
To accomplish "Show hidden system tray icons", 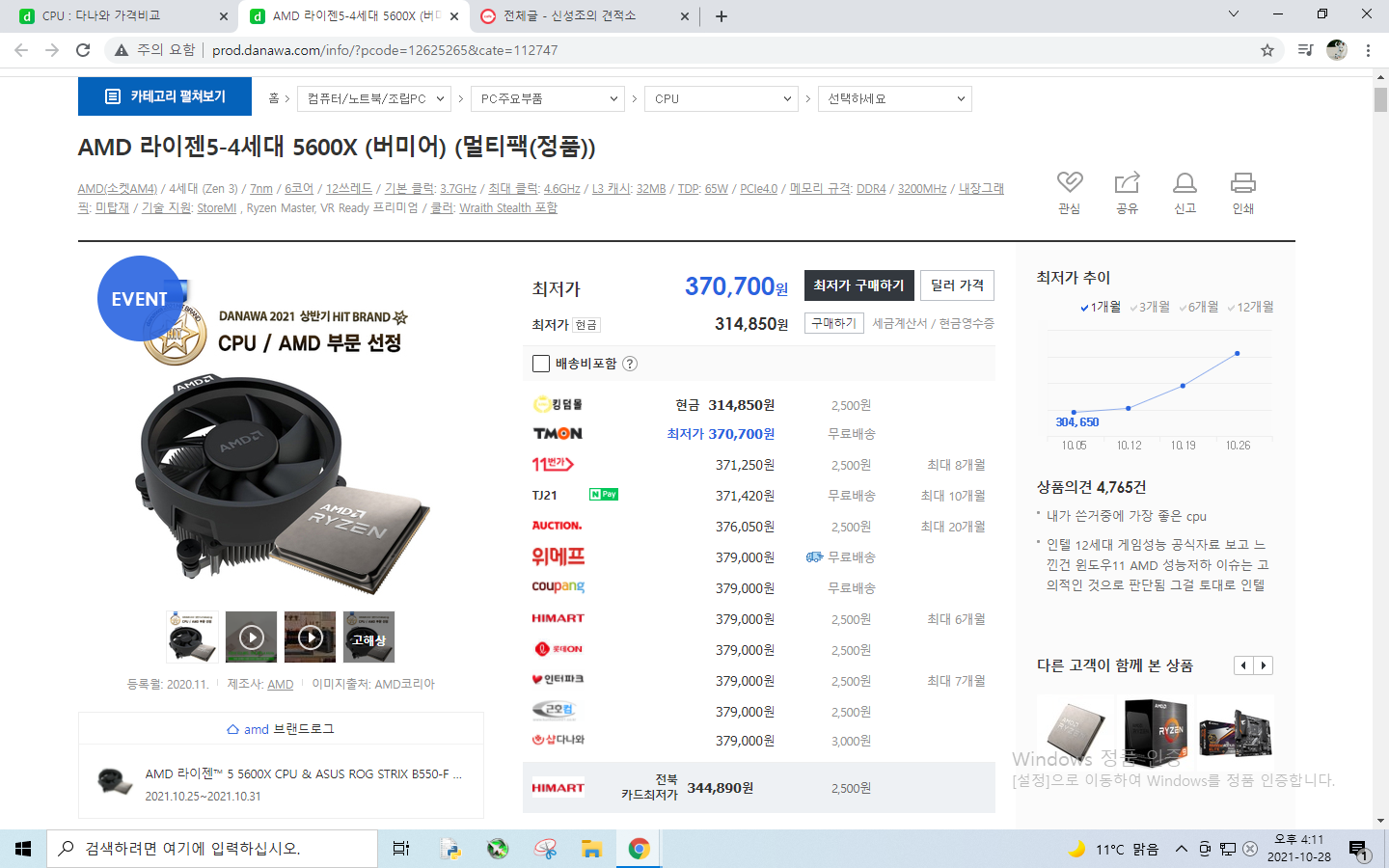I will click(1181, 849).
